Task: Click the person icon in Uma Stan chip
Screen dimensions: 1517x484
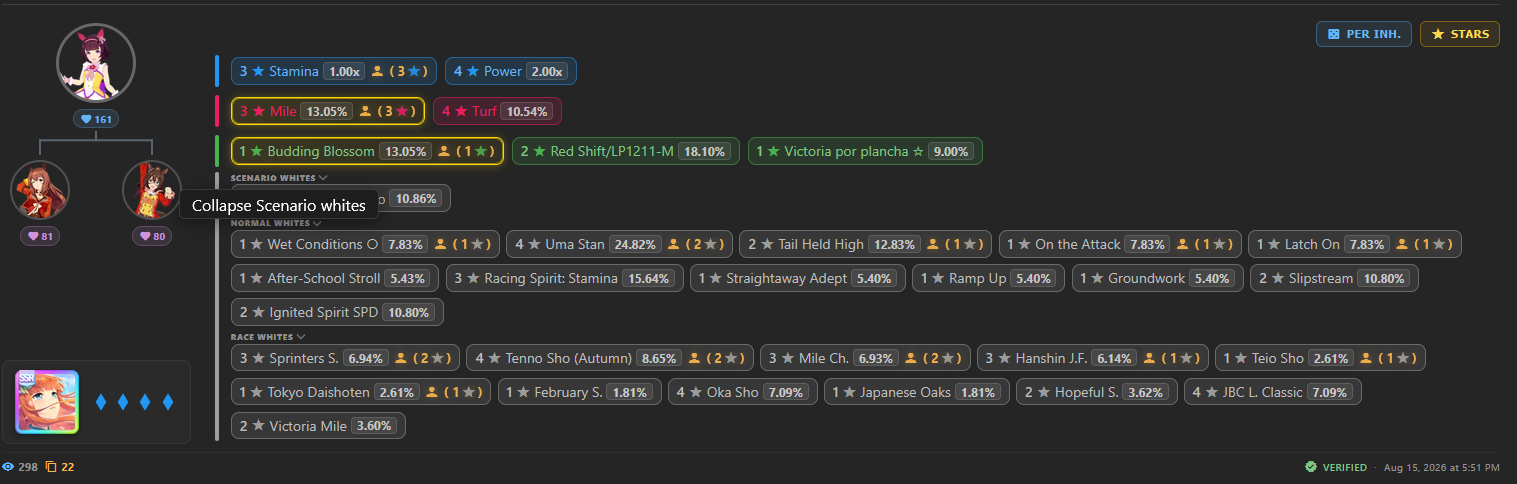Action: 674,244
